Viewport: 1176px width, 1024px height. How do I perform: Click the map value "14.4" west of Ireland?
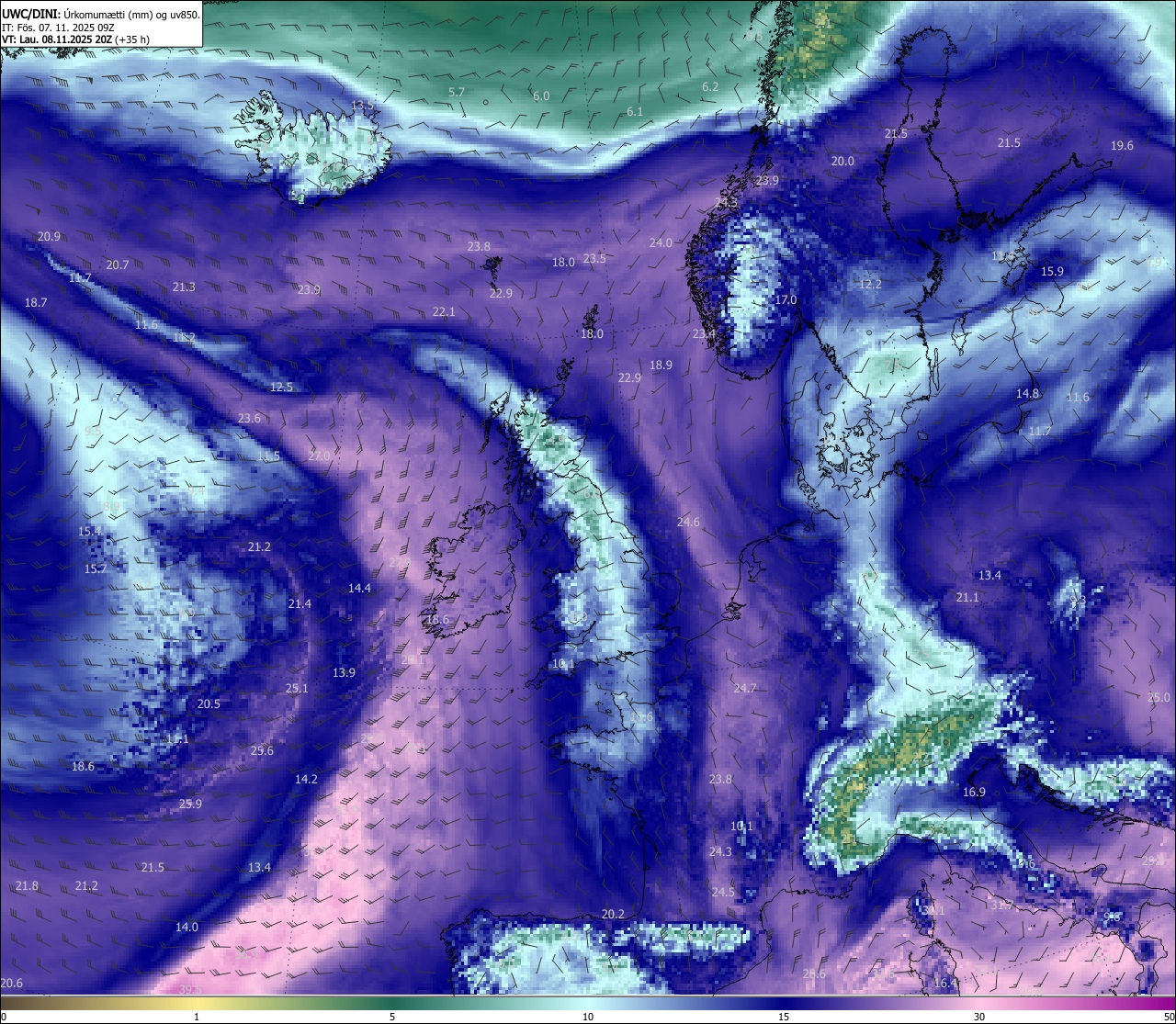click(x=359, y=588)
